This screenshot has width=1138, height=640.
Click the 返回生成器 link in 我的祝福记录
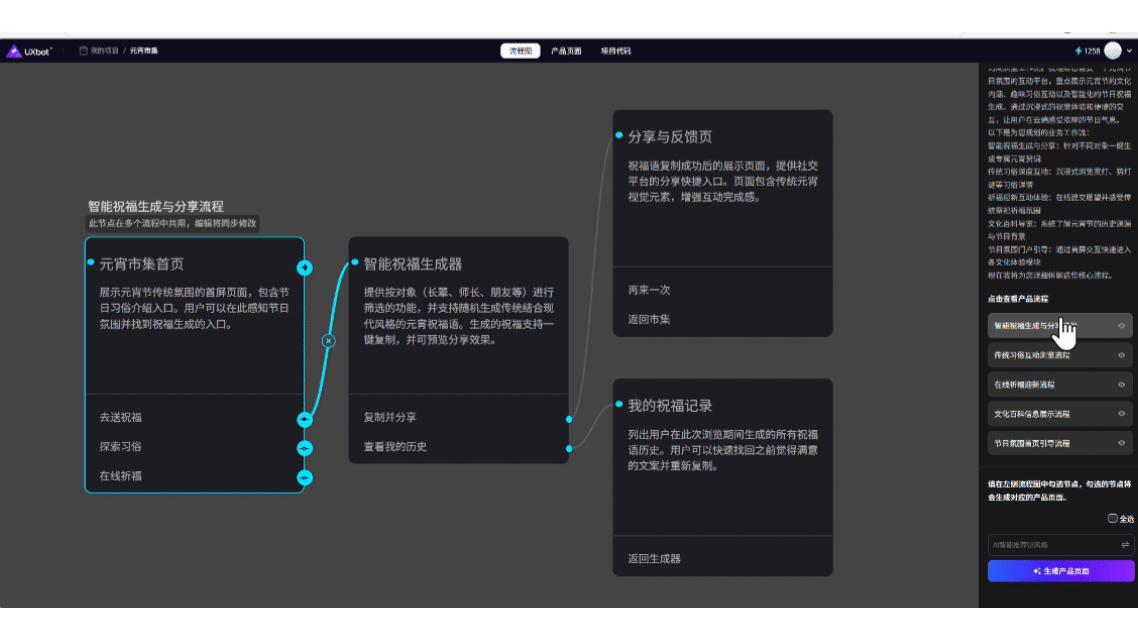click(655, 559)
